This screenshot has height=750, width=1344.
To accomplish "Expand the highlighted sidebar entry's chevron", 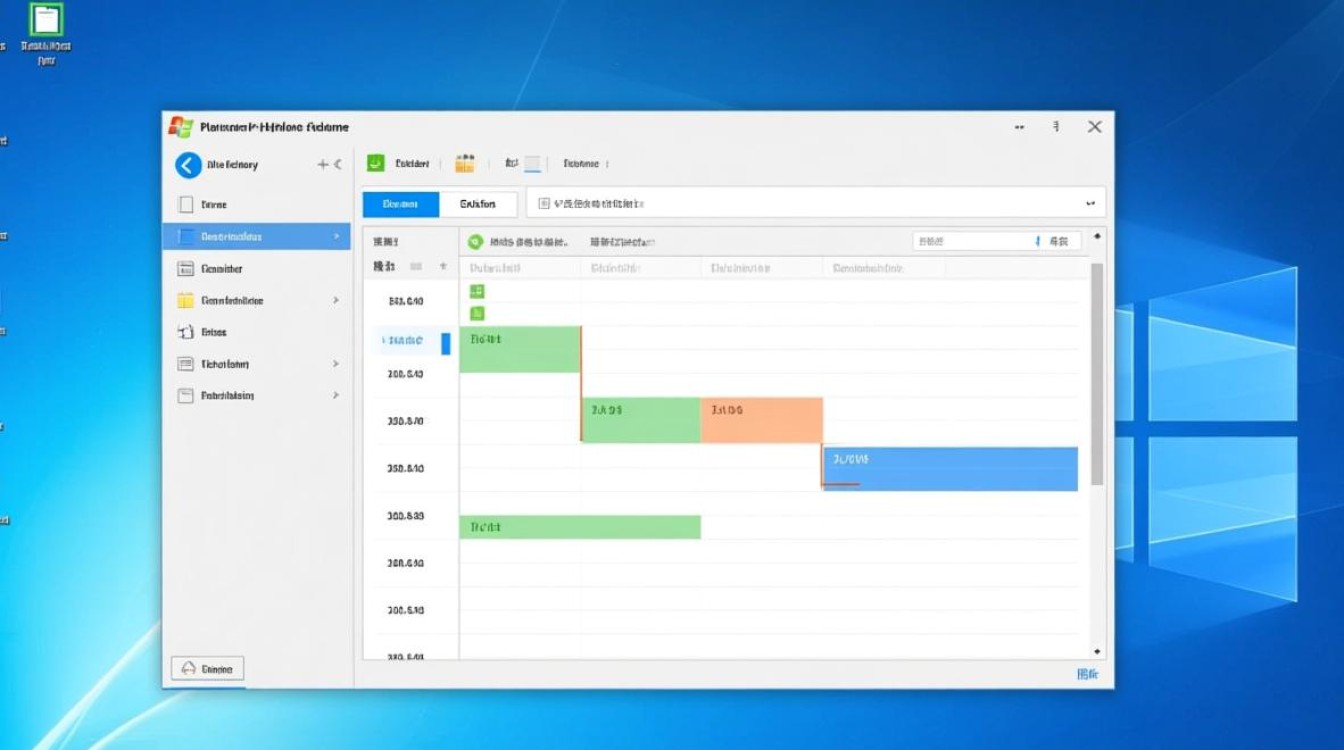I will pos(335,236).
